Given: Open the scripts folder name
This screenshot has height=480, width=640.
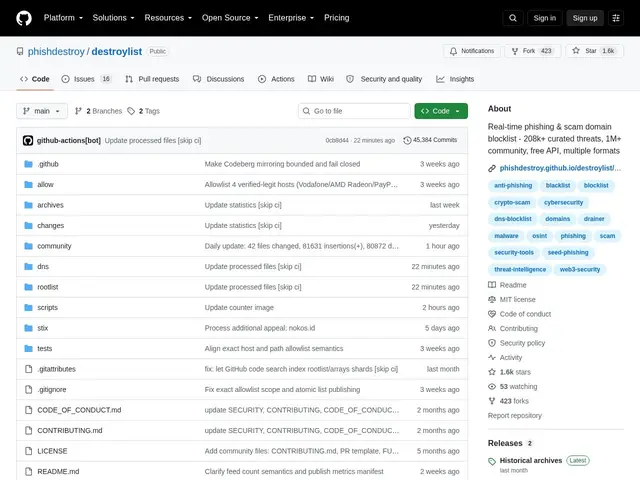Looking at the screenshot, I should [x=47, y=307].
